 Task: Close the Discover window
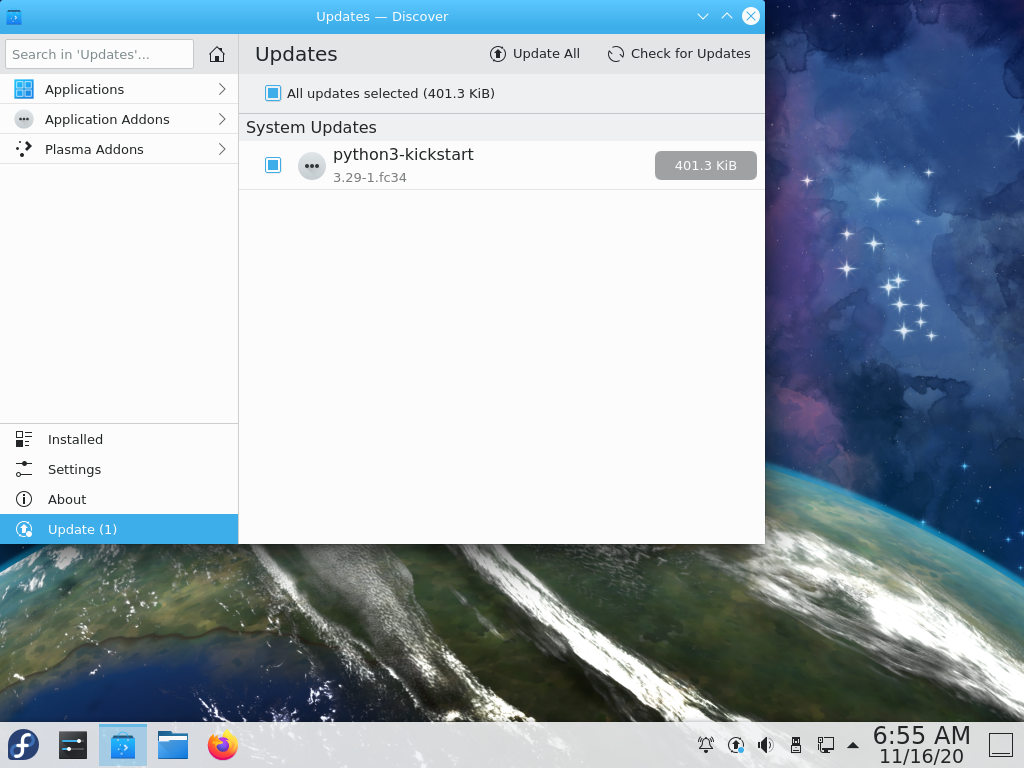[751, 16]
